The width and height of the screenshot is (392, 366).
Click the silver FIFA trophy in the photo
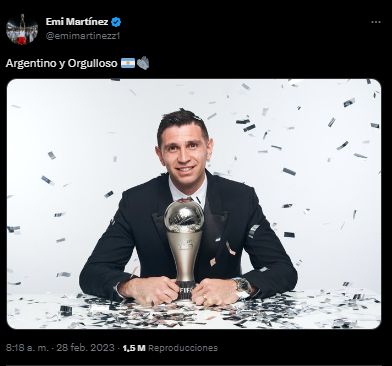click(x=184, y=248)
